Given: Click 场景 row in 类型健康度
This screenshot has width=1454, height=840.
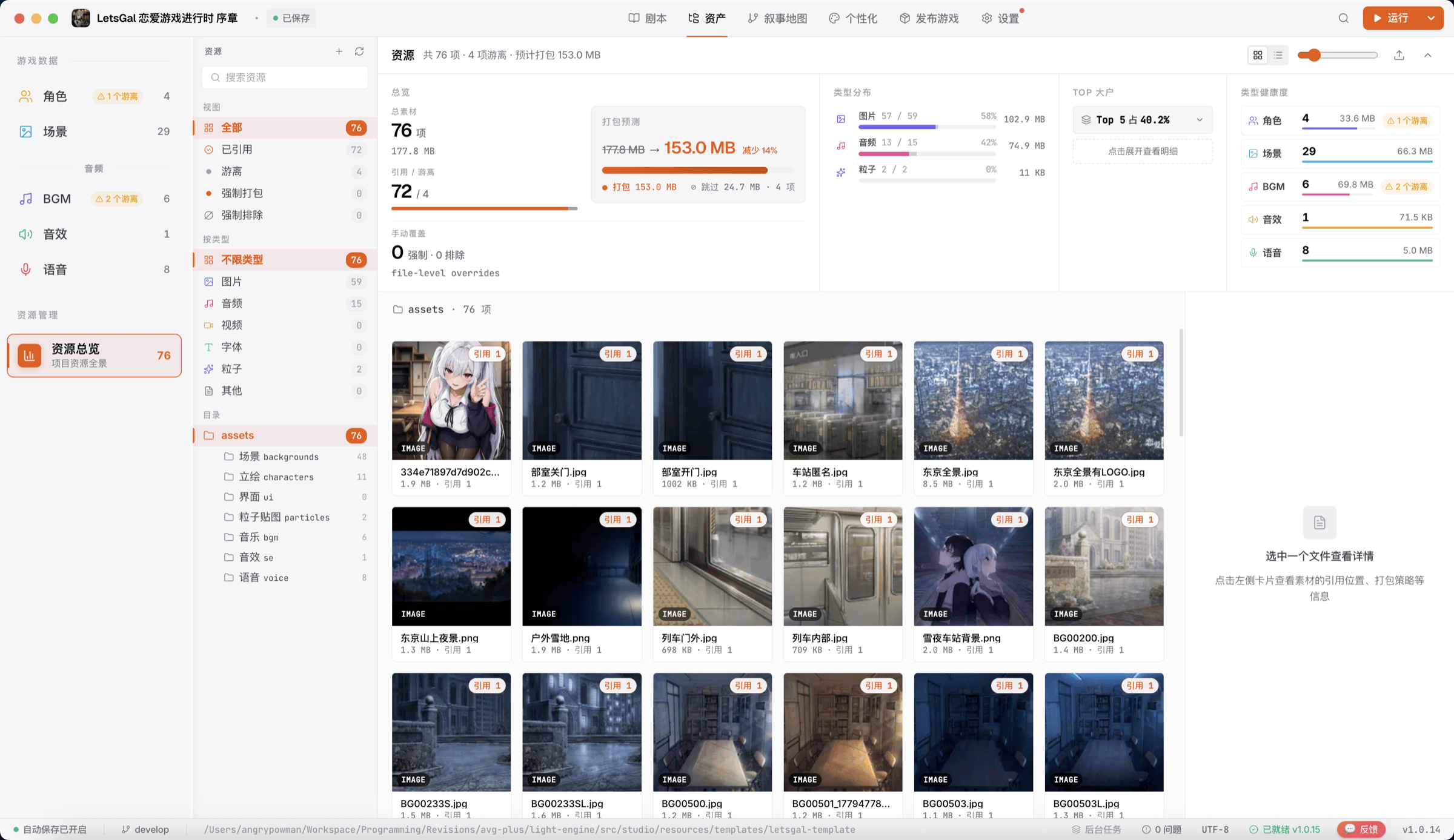Looking at the screenshot, I should (1340, 153).
